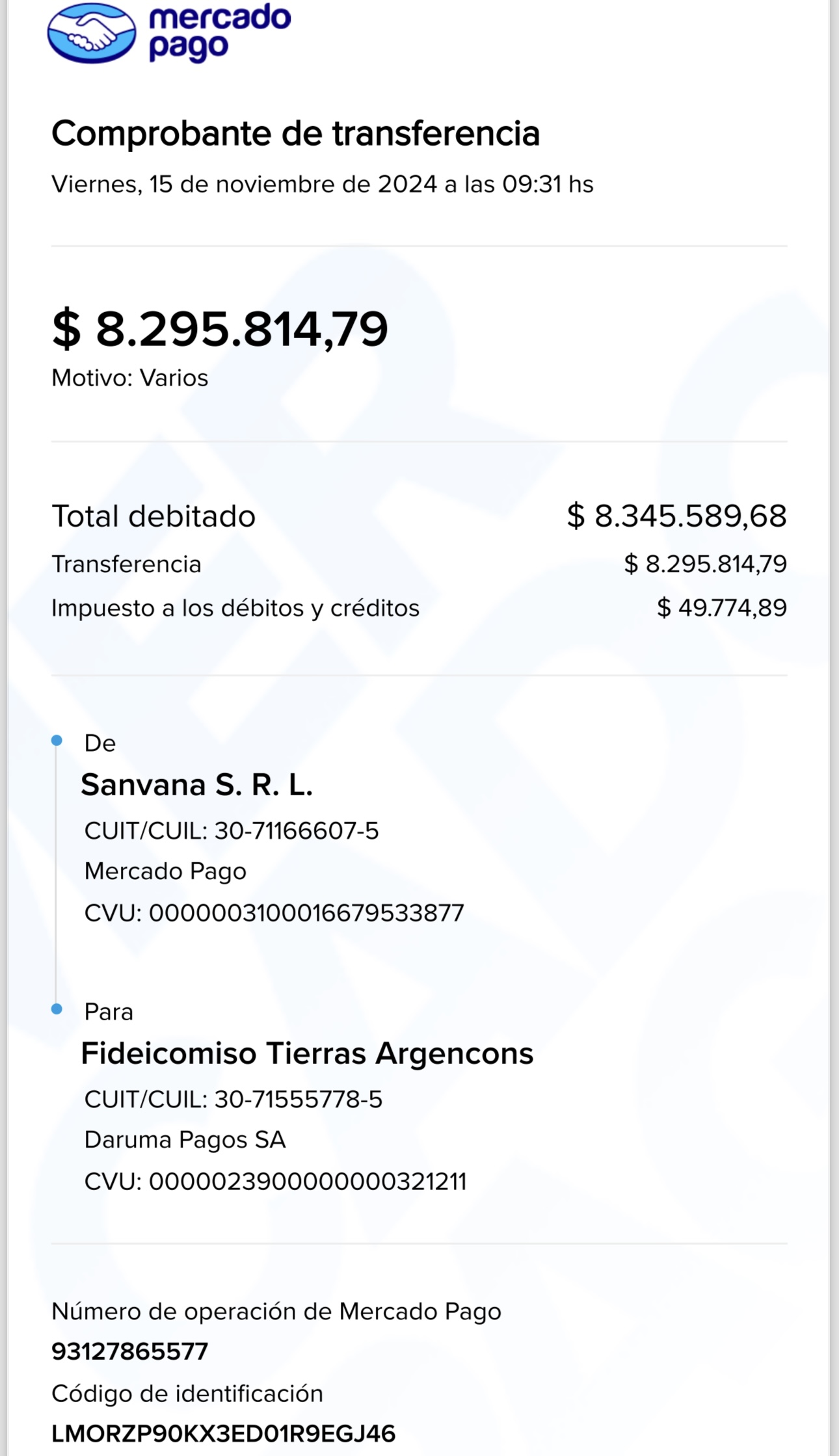
Task: Click the Motivo: Varios line
Action: click(130, 378)
